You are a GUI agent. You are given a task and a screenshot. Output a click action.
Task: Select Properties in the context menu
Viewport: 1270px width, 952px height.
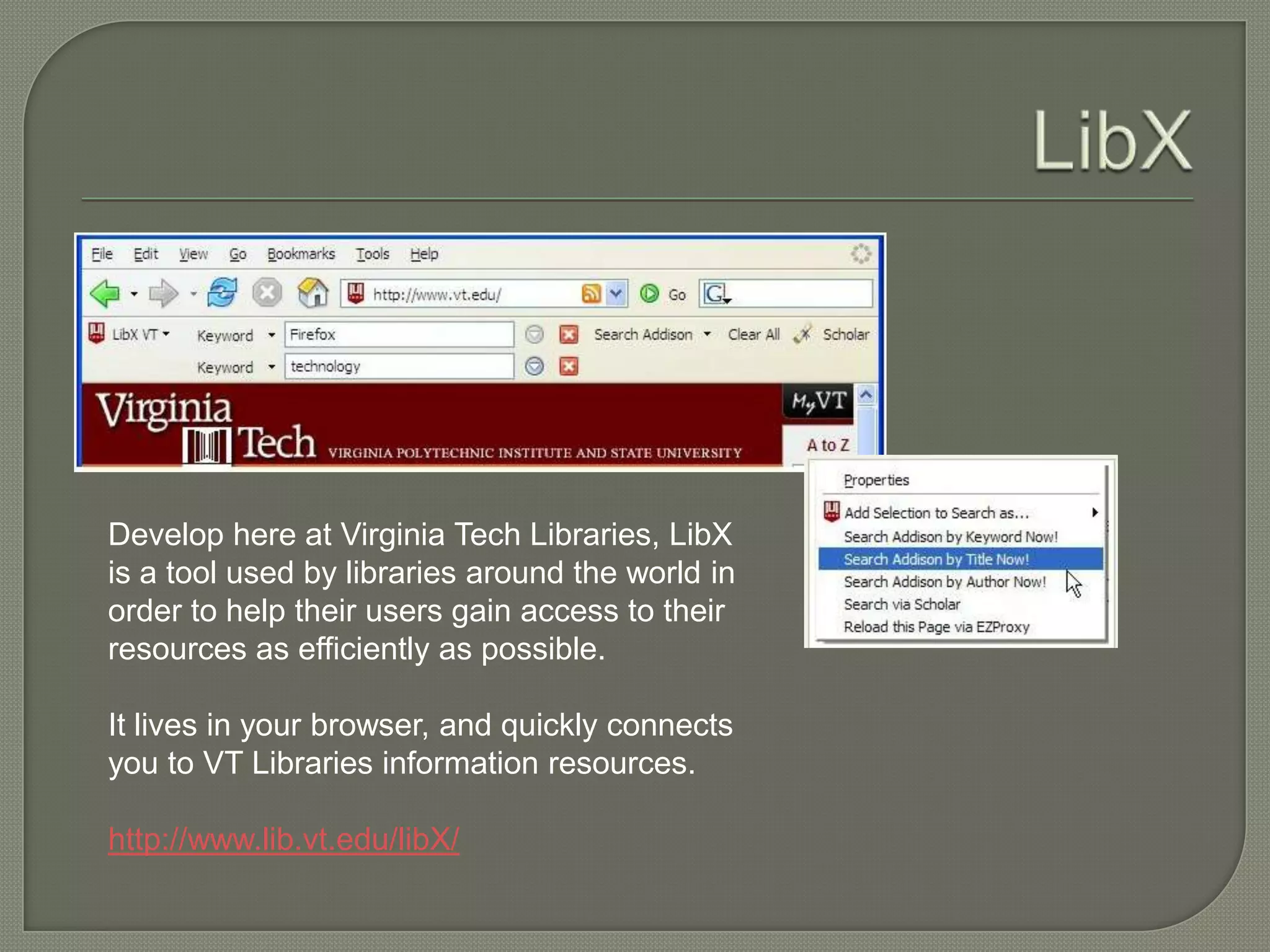click(876, 480)
